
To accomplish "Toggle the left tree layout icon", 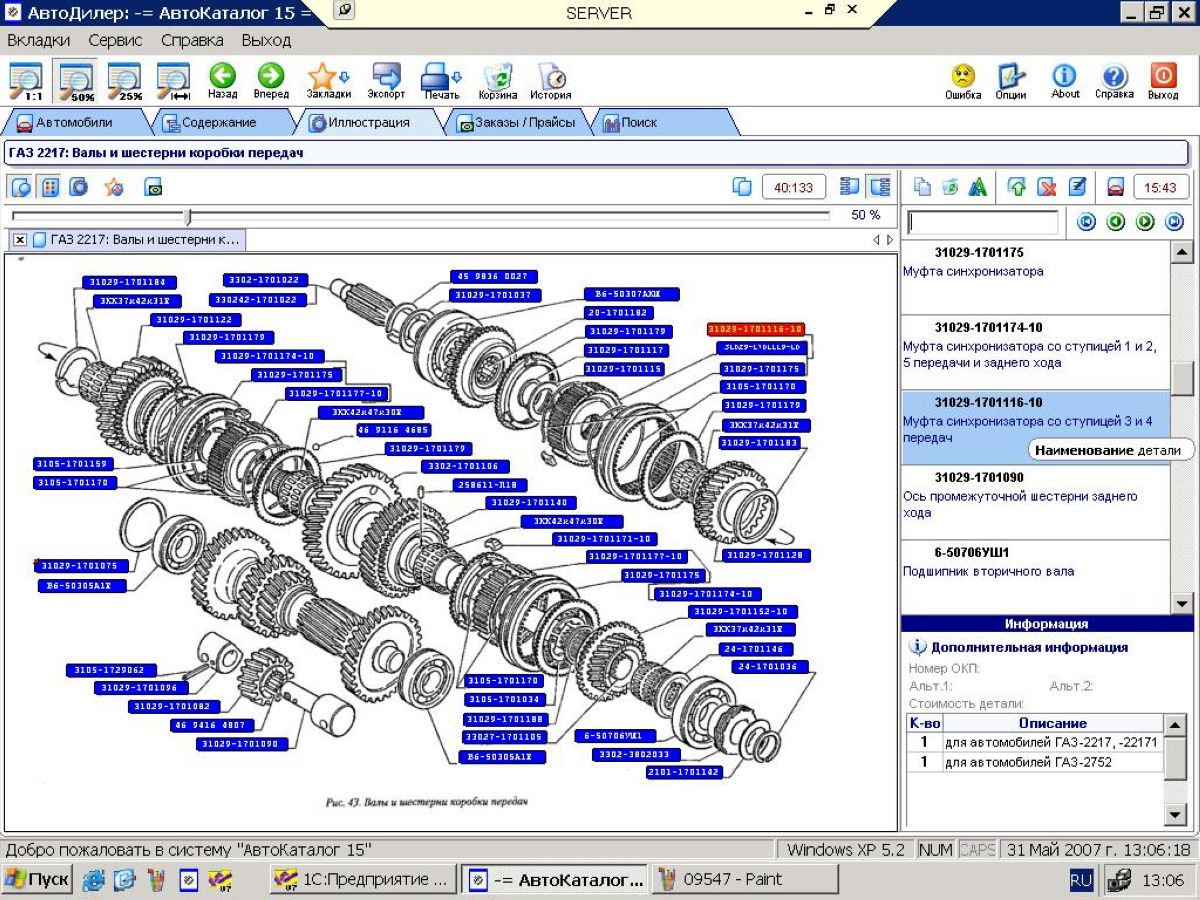I will (x=850, y=186).
